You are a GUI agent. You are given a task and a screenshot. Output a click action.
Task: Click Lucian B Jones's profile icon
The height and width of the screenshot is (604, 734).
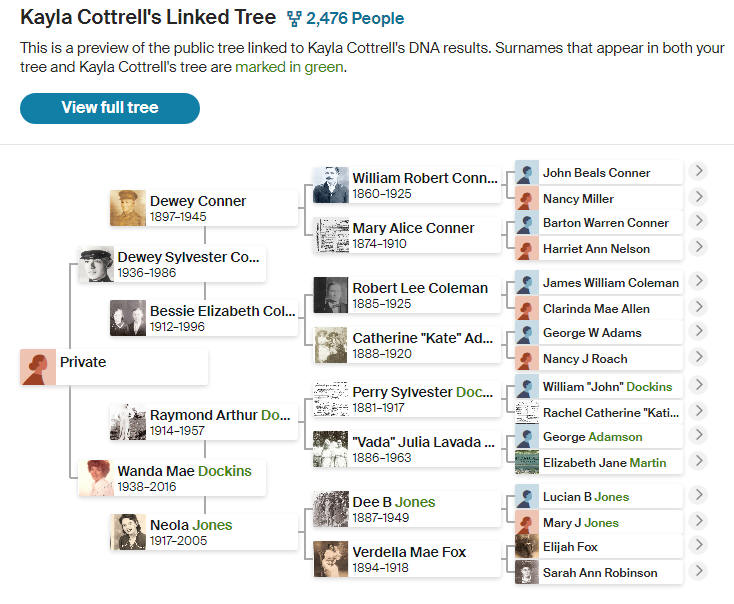pos(527,496)
